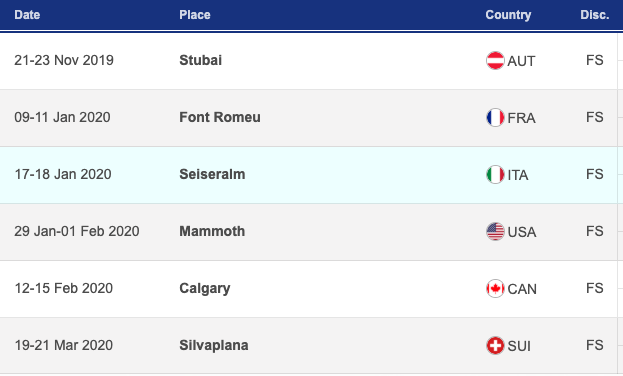Click the Switzerland flag icon
The image size is (623, 376).
click(x=495, y=345)
